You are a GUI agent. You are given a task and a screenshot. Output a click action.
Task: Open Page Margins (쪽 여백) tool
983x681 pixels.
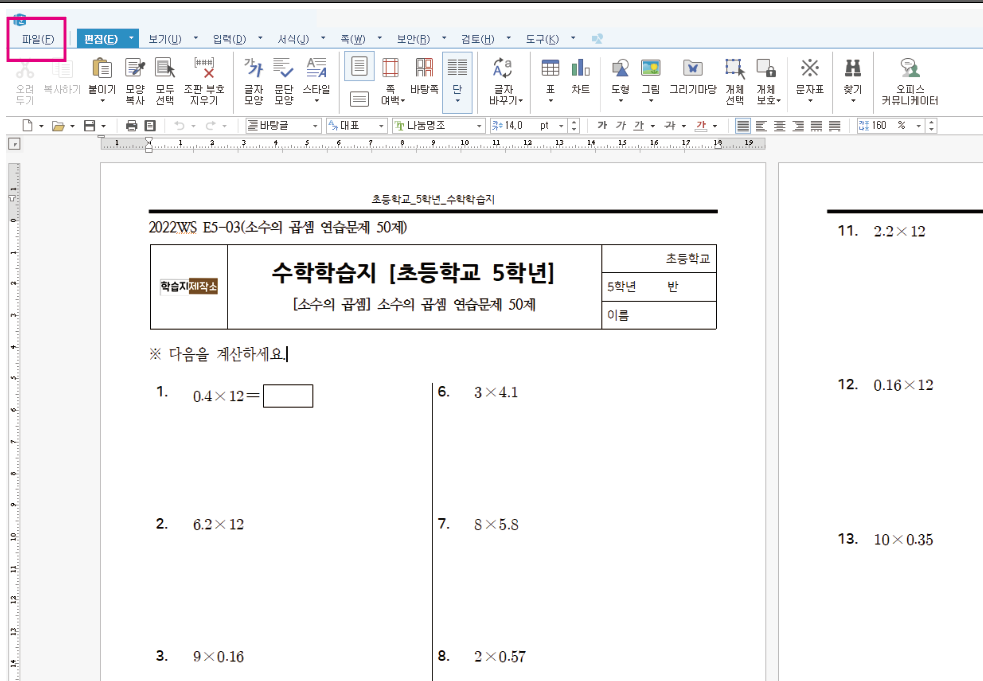click(x=391, y=68)
